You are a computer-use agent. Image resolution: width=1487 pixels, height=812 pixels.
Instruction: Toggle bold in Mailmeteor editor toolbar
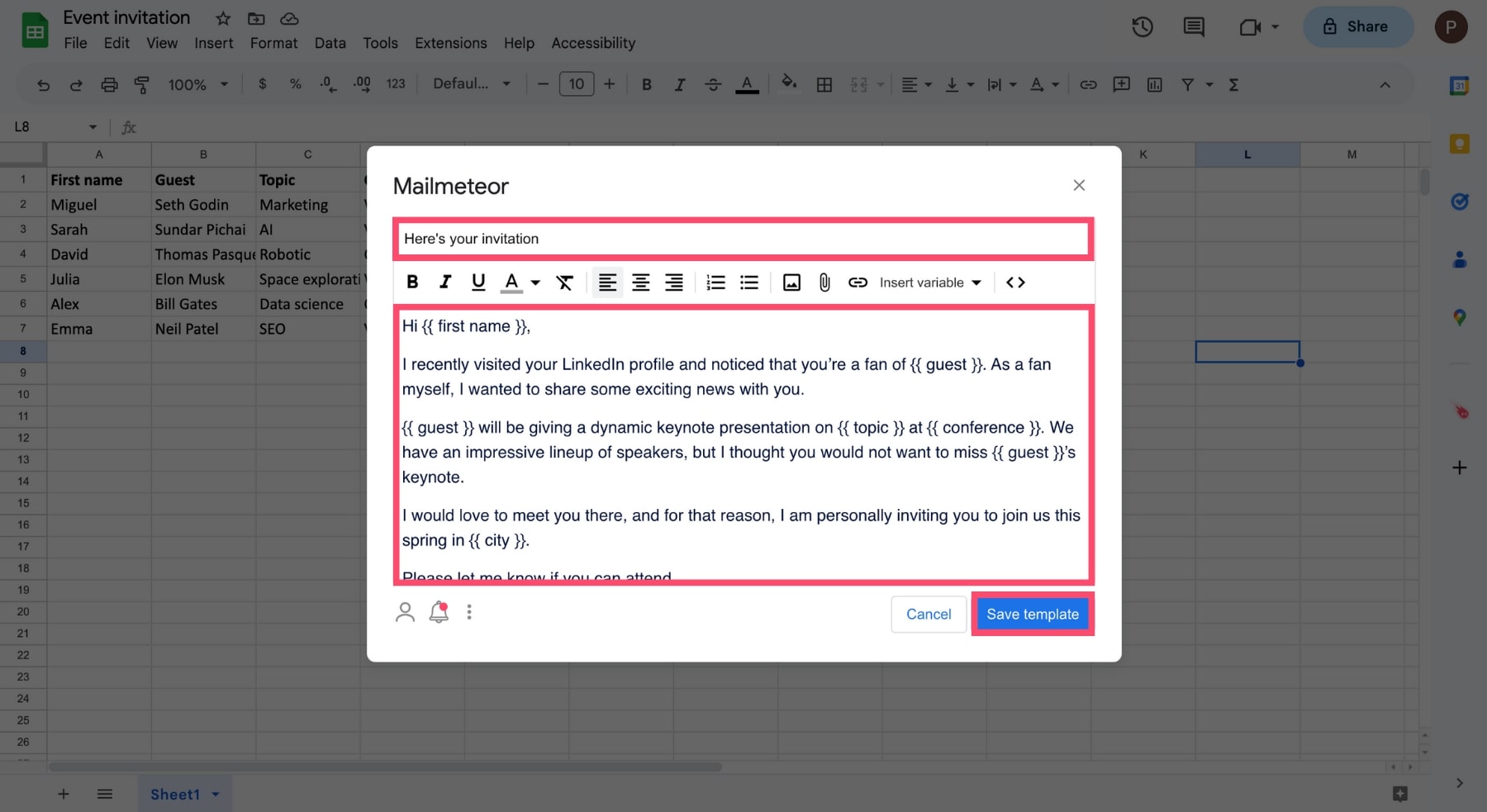(x=412, y=283)
